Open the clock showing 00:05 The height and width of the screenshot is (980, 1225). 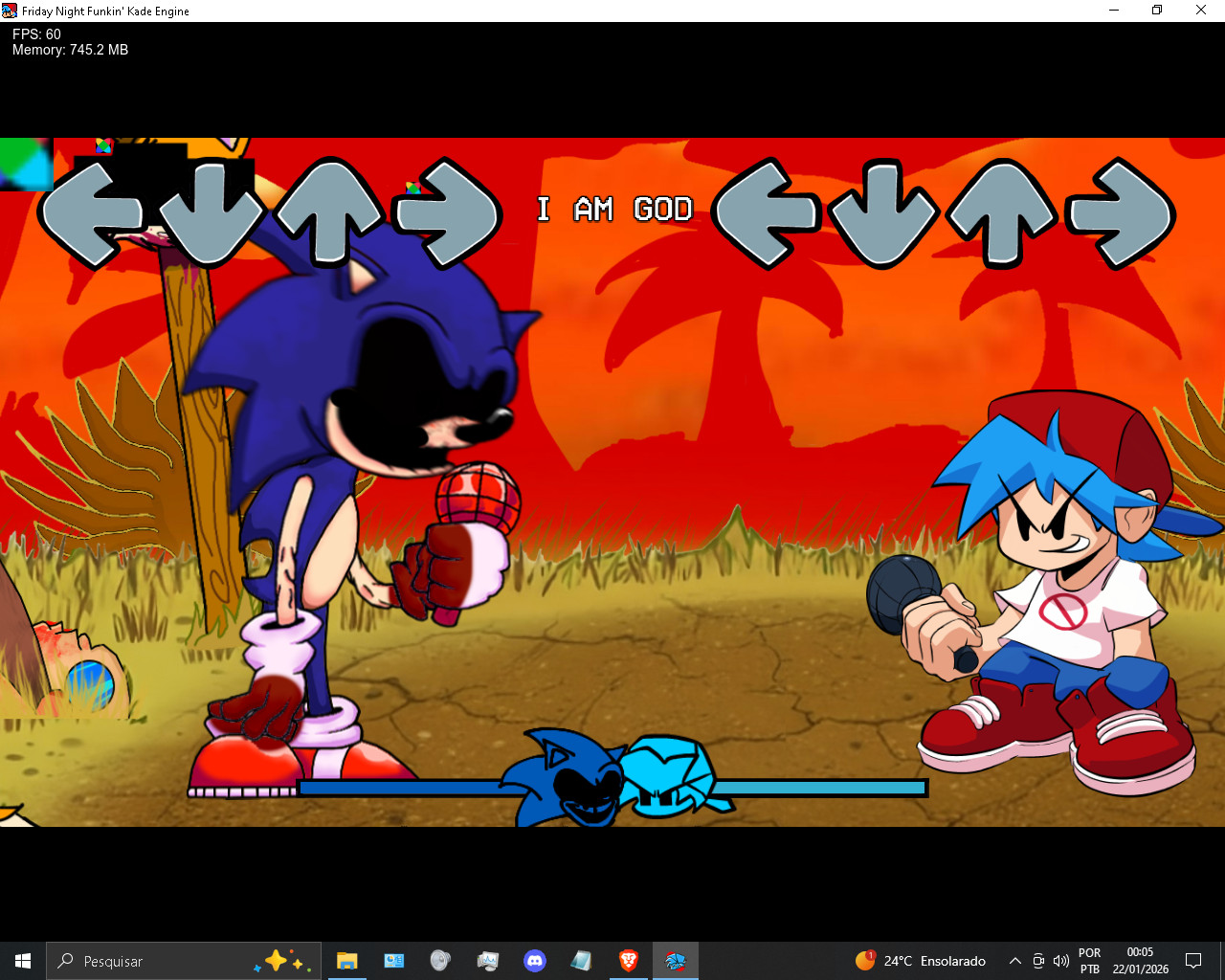pyautogui.click(x=1140, y=961)
